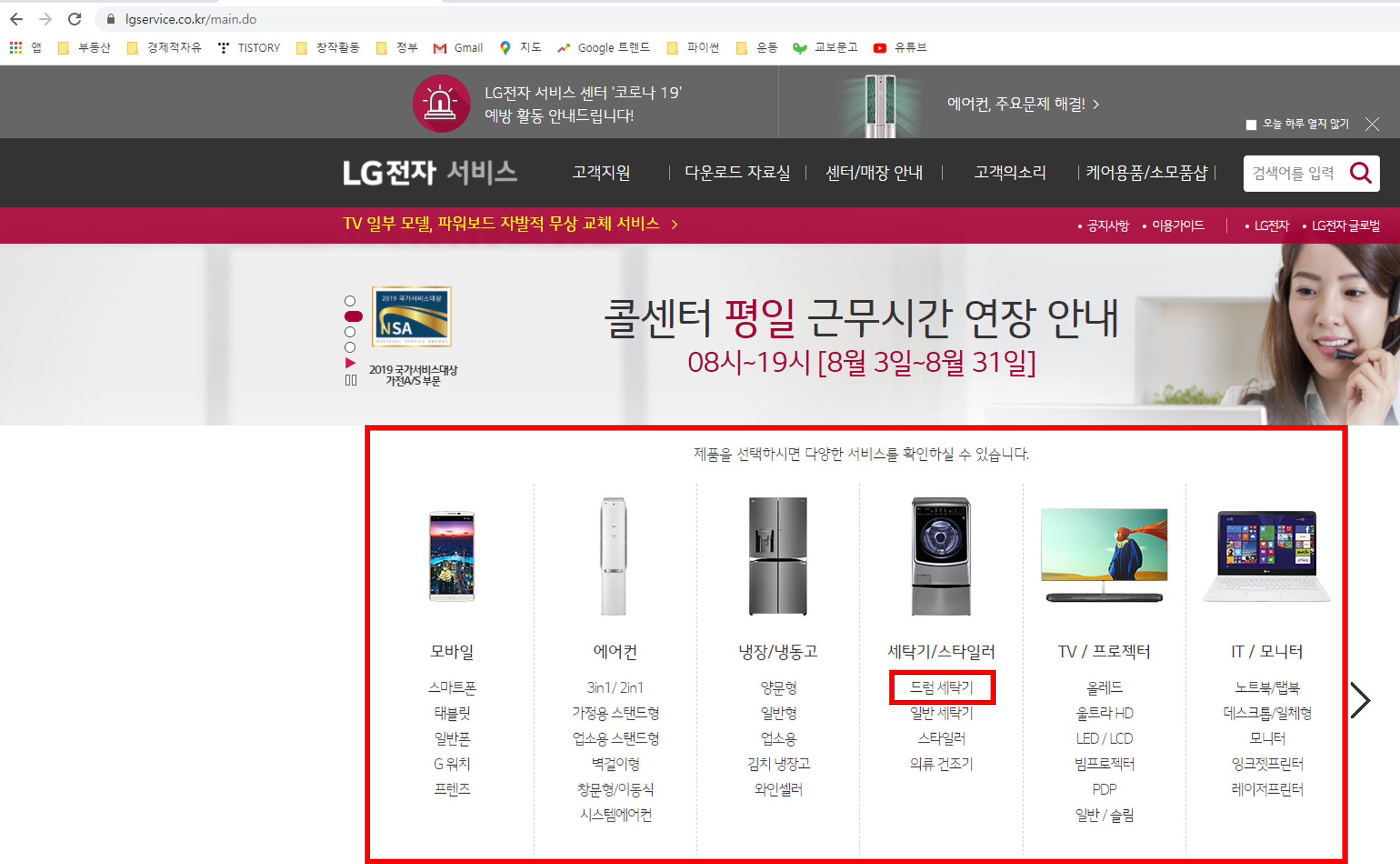Open the 정부 bookmark folder
Screen dimensions: 1400x864
point(397,48)
